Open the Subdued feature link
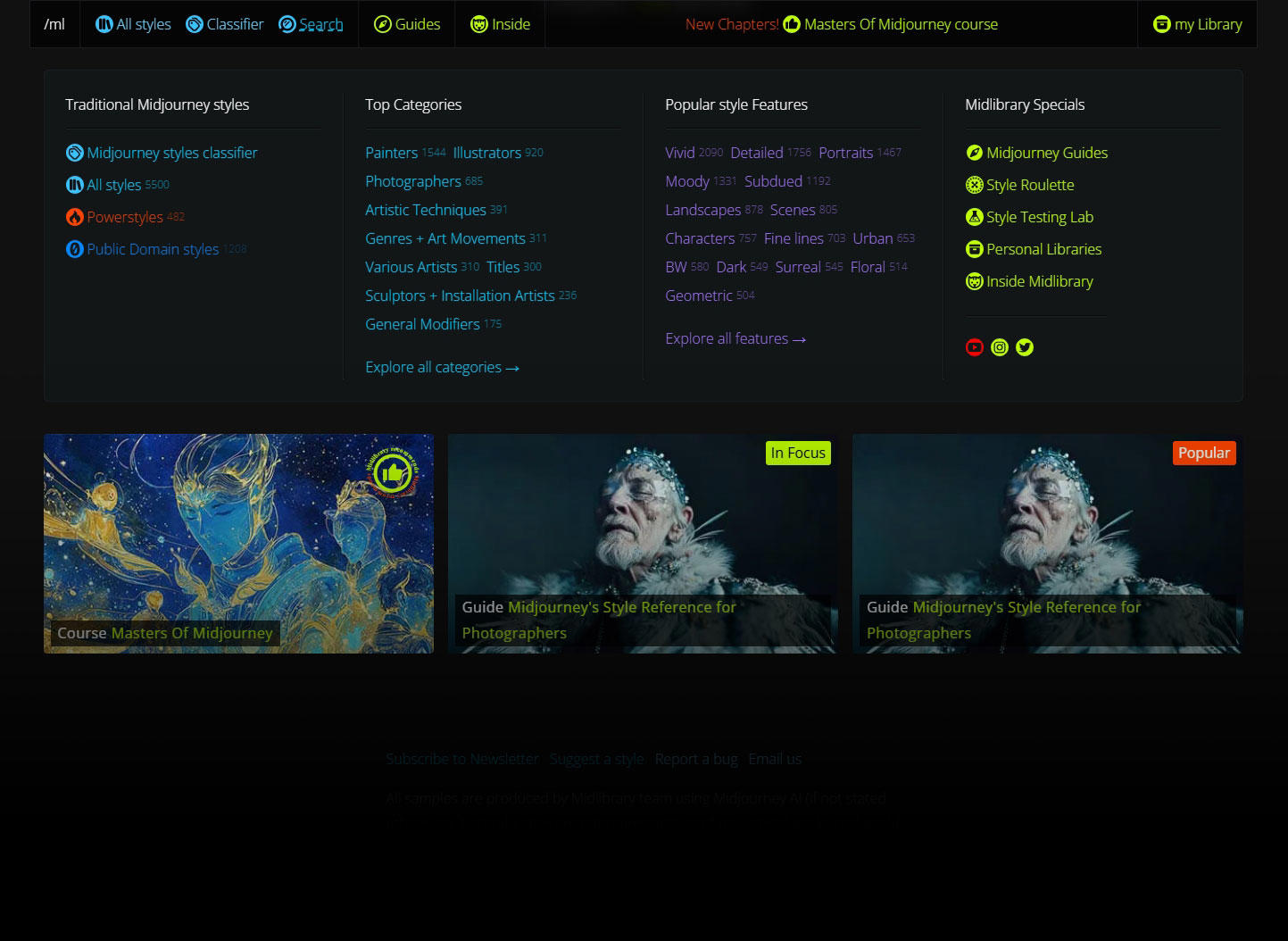 tap(774, 181)
